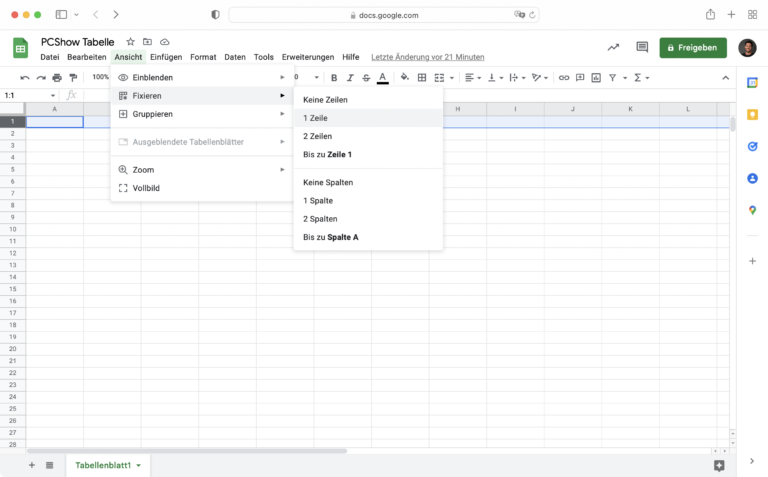Open the text color picker
Screen dimensions: 768x477
382,78
